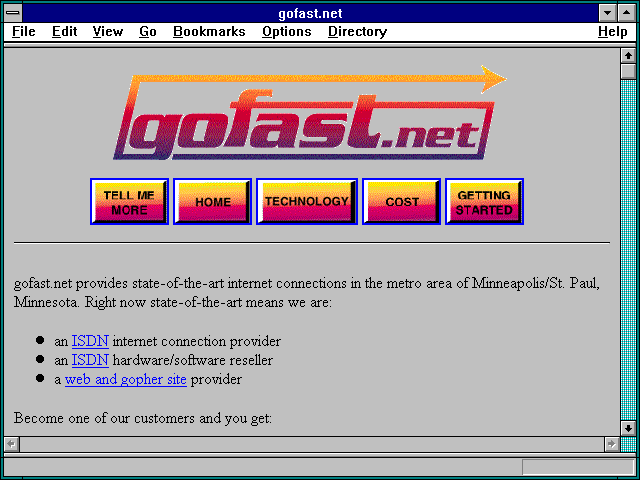
Task: Click the text 'Become one of our customers and you get:'
Action: click(x=142, y=418)
